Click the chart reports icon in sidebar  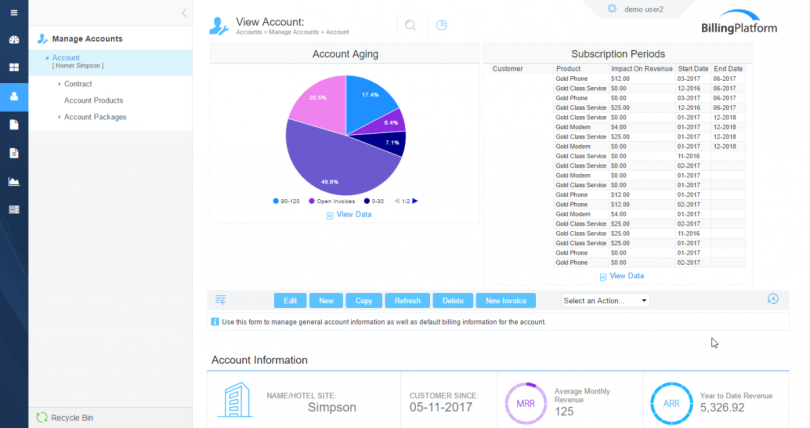pos(14,181)
